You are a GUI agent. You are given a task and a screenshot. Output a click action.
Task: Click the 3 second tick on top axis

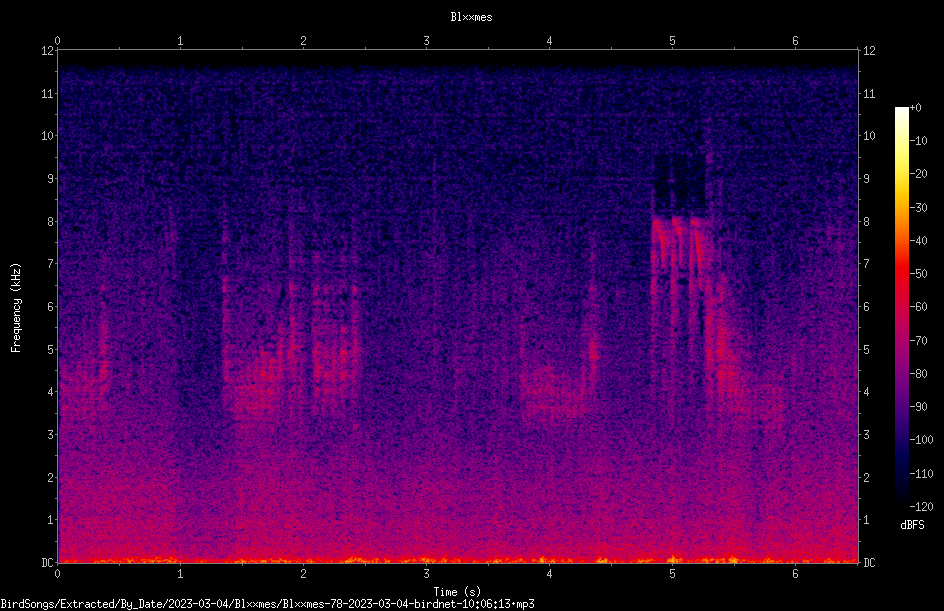pos(426,41)
